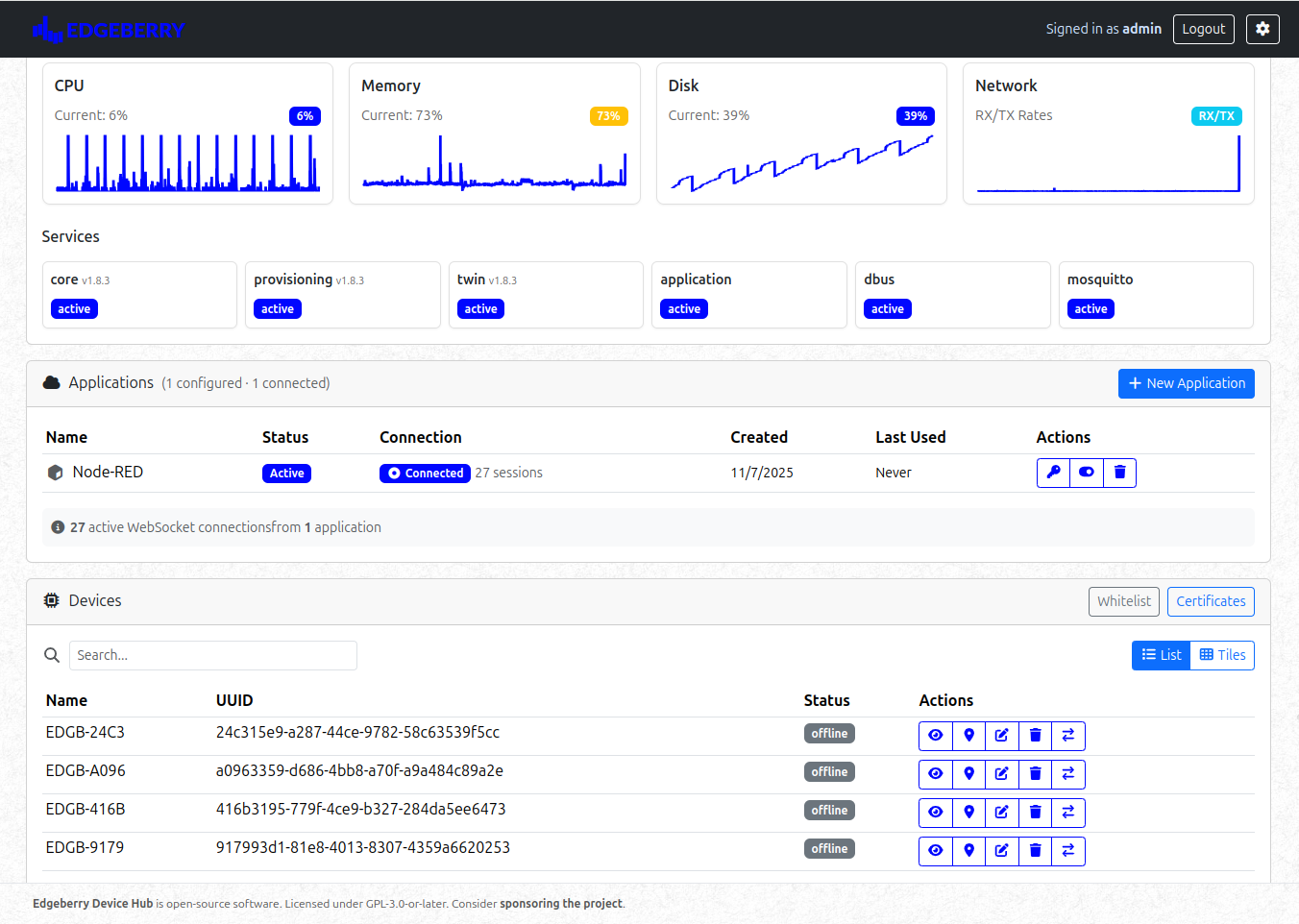This screenshot has height=924, width=1299.
Task: Toggle the Node-RED application enable switch
Action: click(x=1086, y=473)
